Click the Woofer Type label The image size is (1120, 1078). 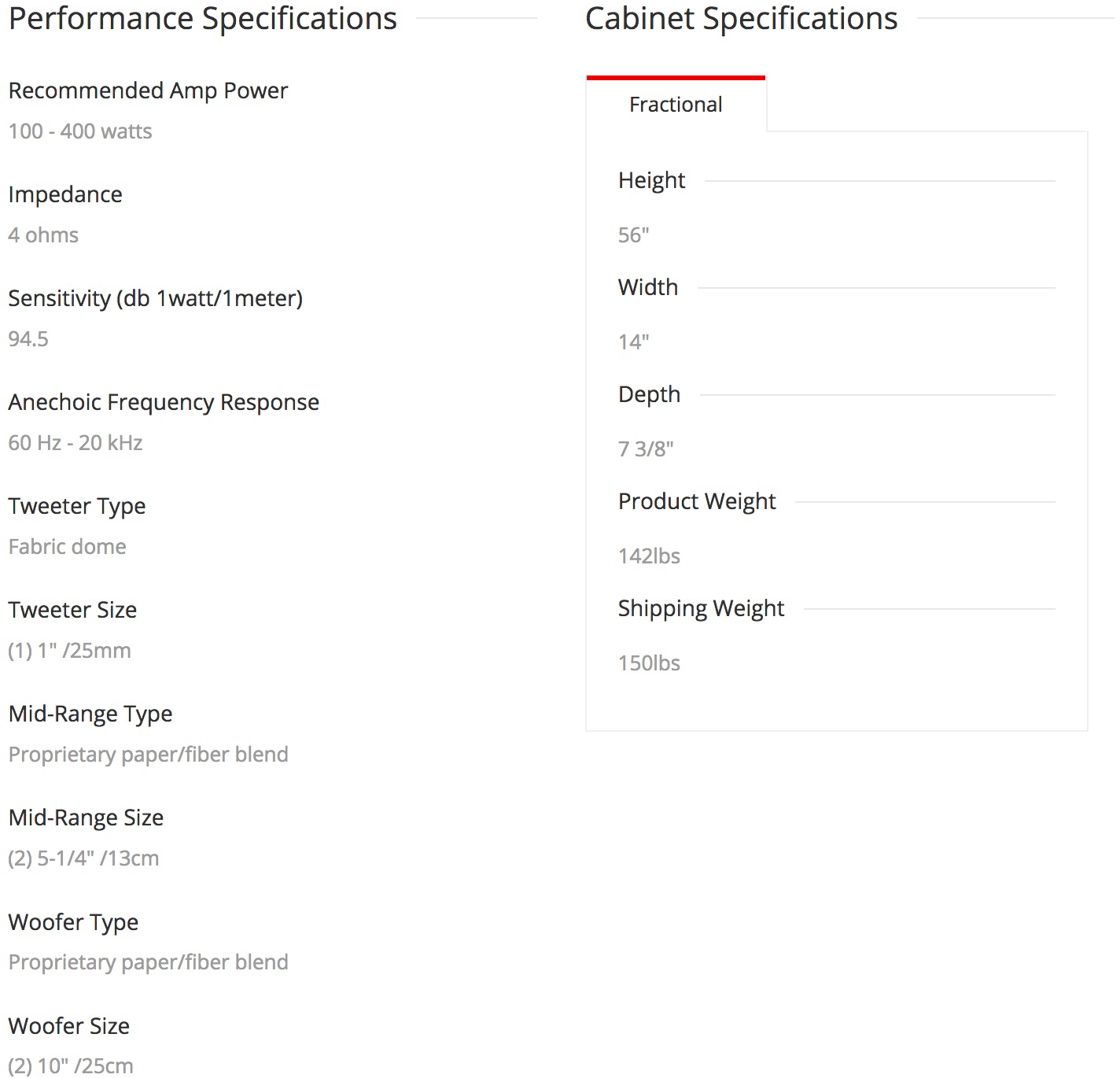click(73, 921)
